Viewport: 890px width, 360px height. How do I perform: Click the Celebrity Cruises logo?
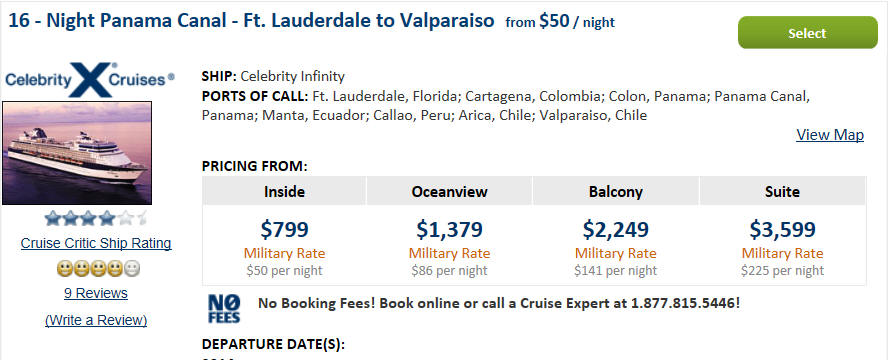[90, 79]
